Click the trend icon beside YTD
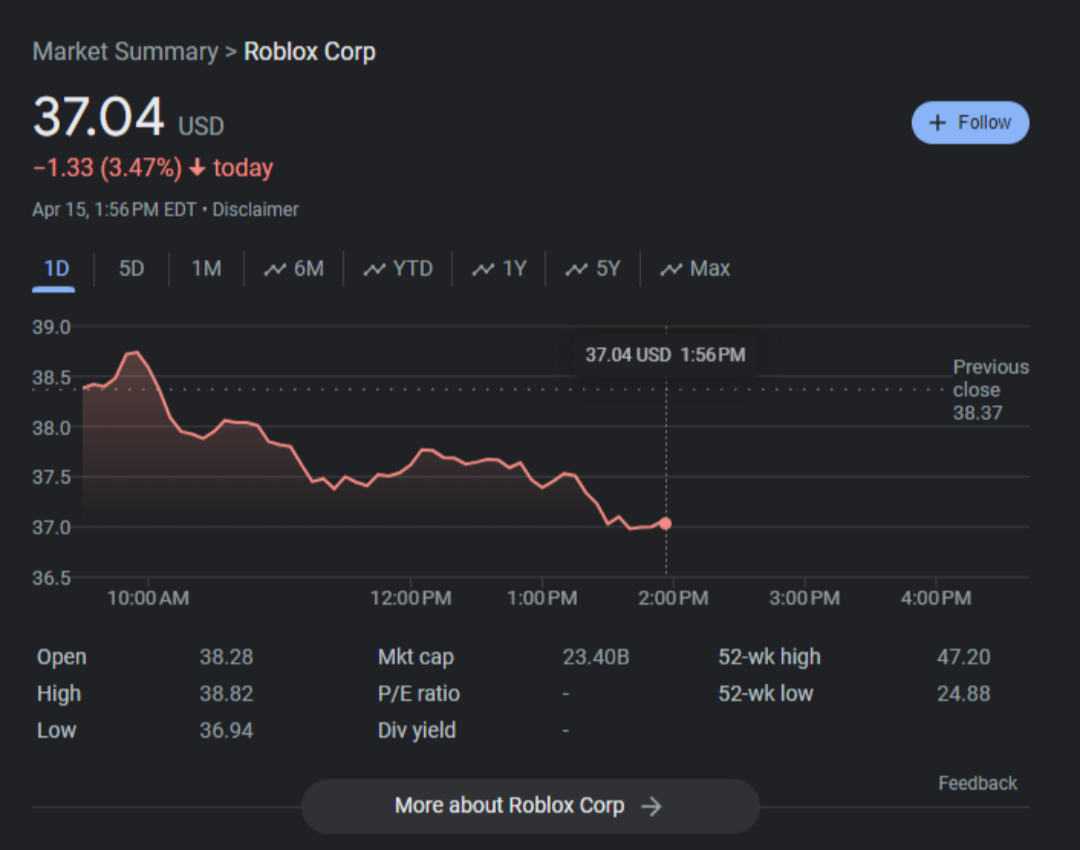The image size is (1080, 850). (x=374, y=269)
